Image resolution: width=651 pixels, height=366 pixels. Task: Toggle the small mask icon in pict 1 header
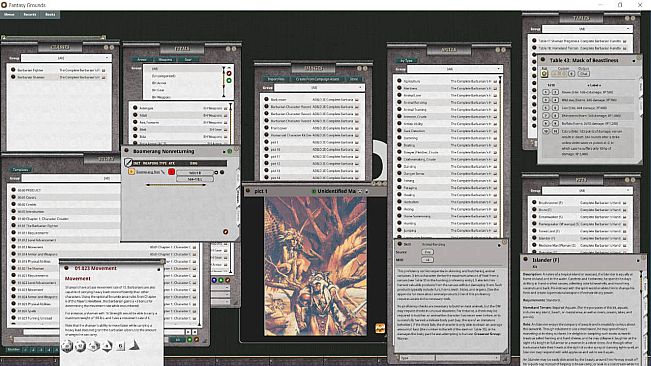tap(360, 191)
